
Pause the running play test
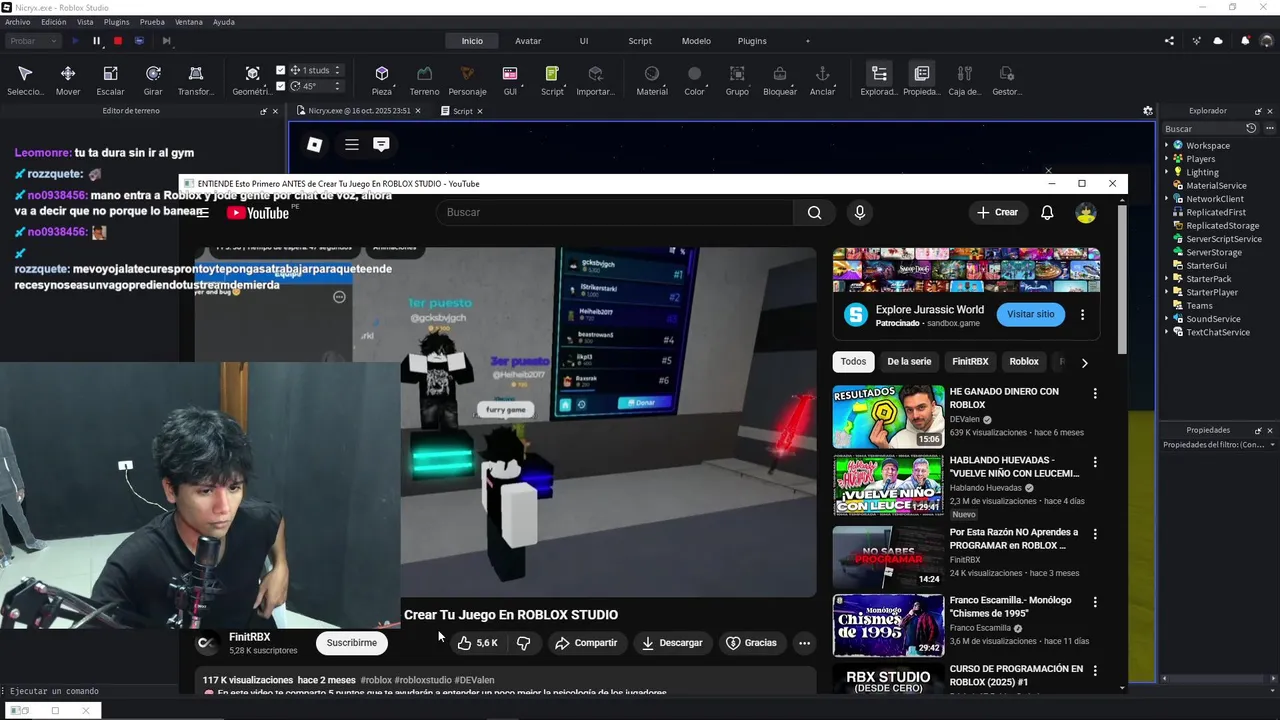(x=97, y=41)
